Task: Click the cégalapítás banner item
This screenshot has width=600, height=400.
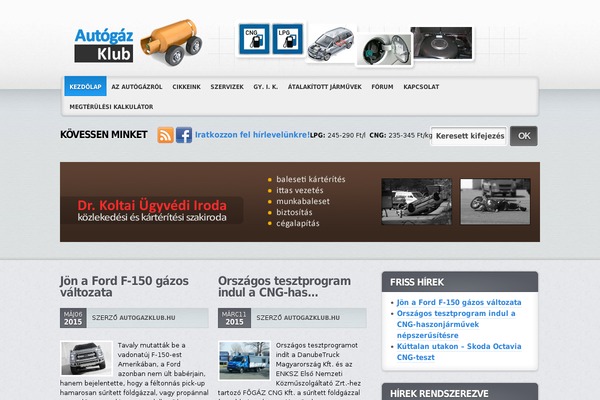Action: [298, 223]
